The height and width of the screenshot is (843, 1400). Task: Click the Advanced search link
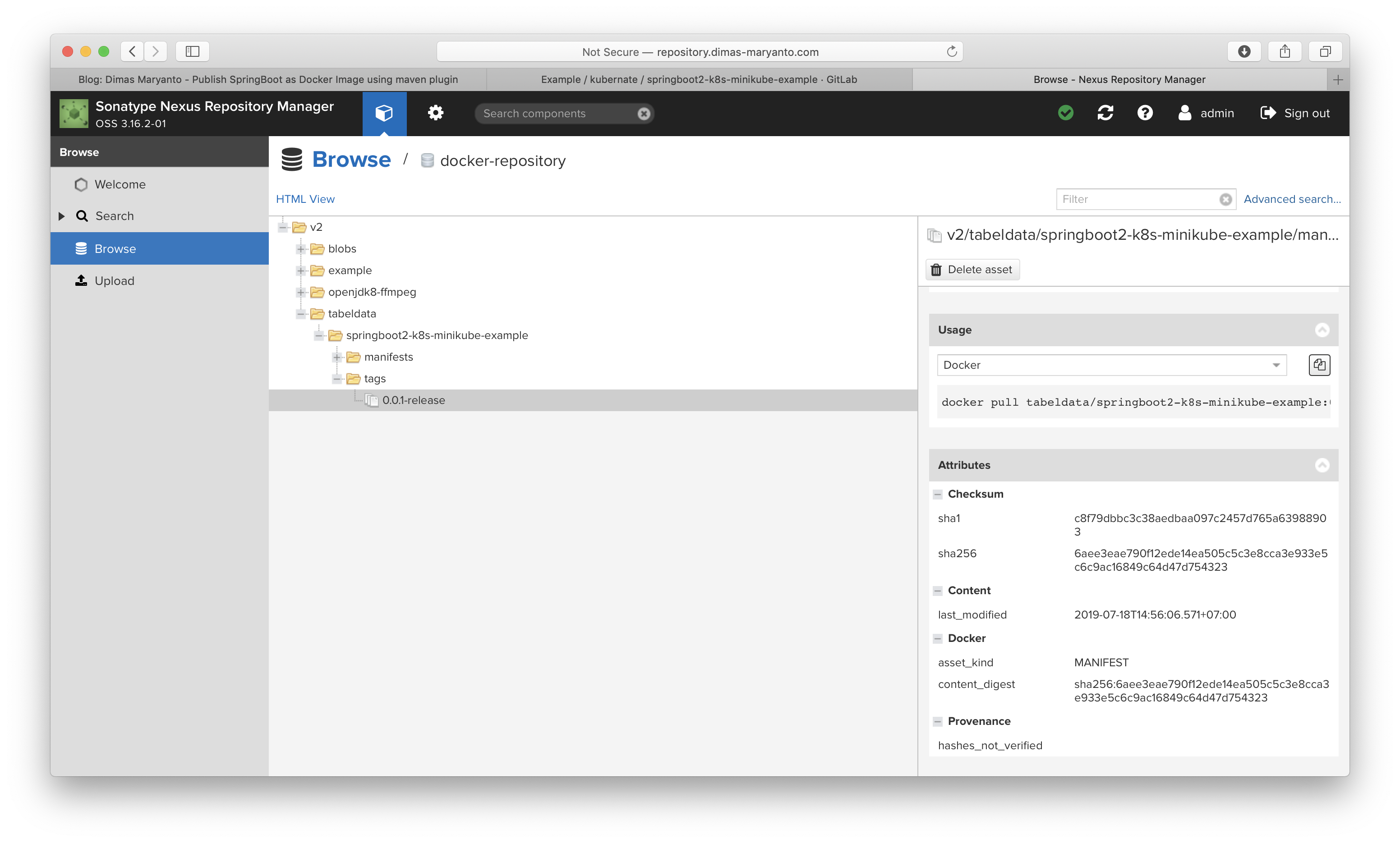point(1291,199)
